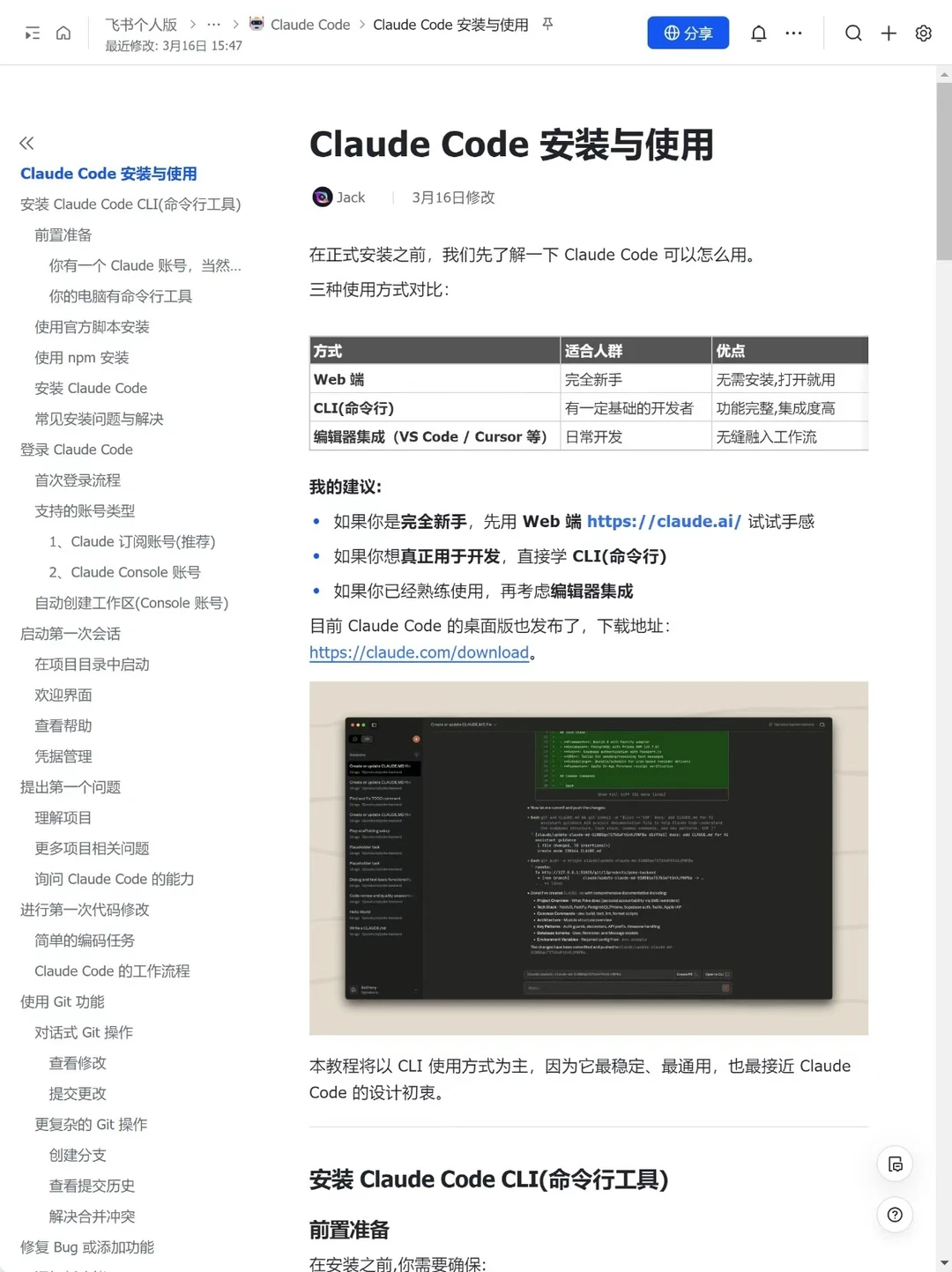Select 你的电脑有命令行工具 outline entry

120,296
